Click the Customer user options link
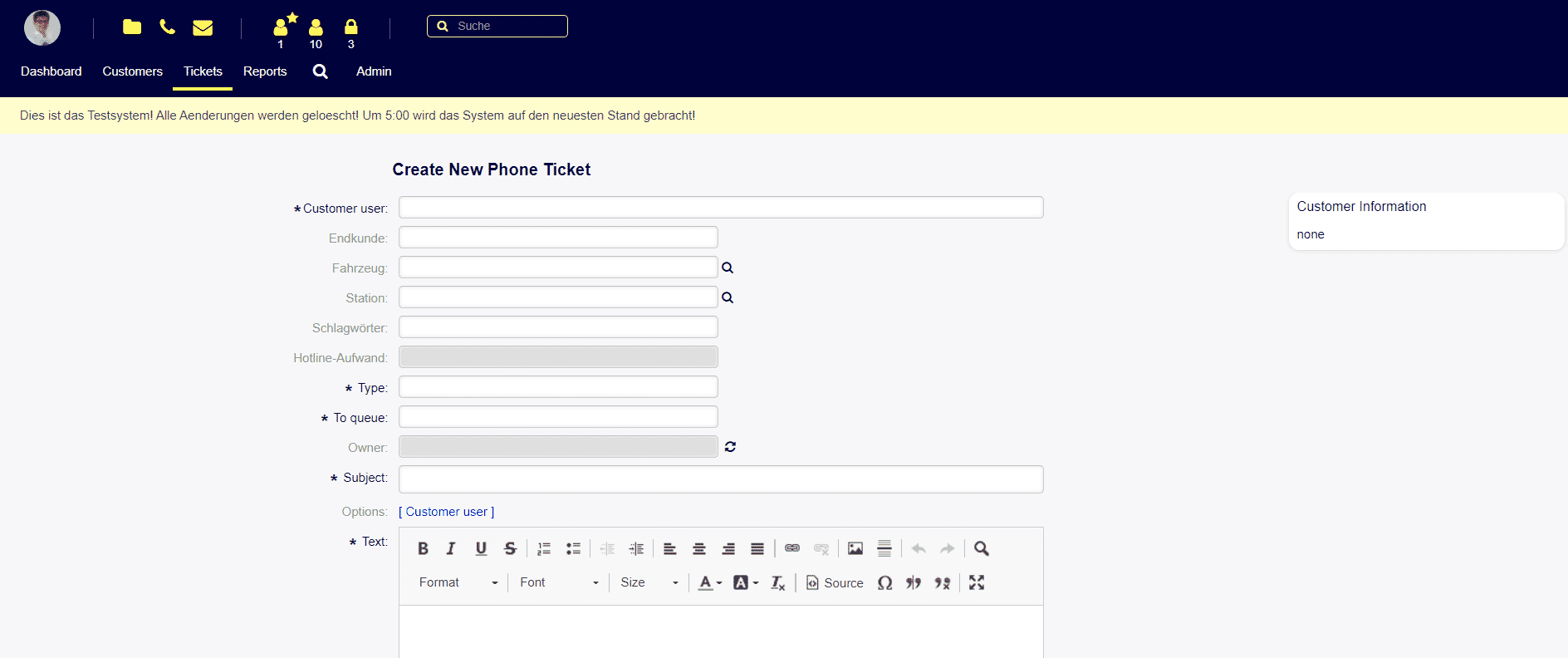This screenshot has height=658, width=1568. coord(447,512)
